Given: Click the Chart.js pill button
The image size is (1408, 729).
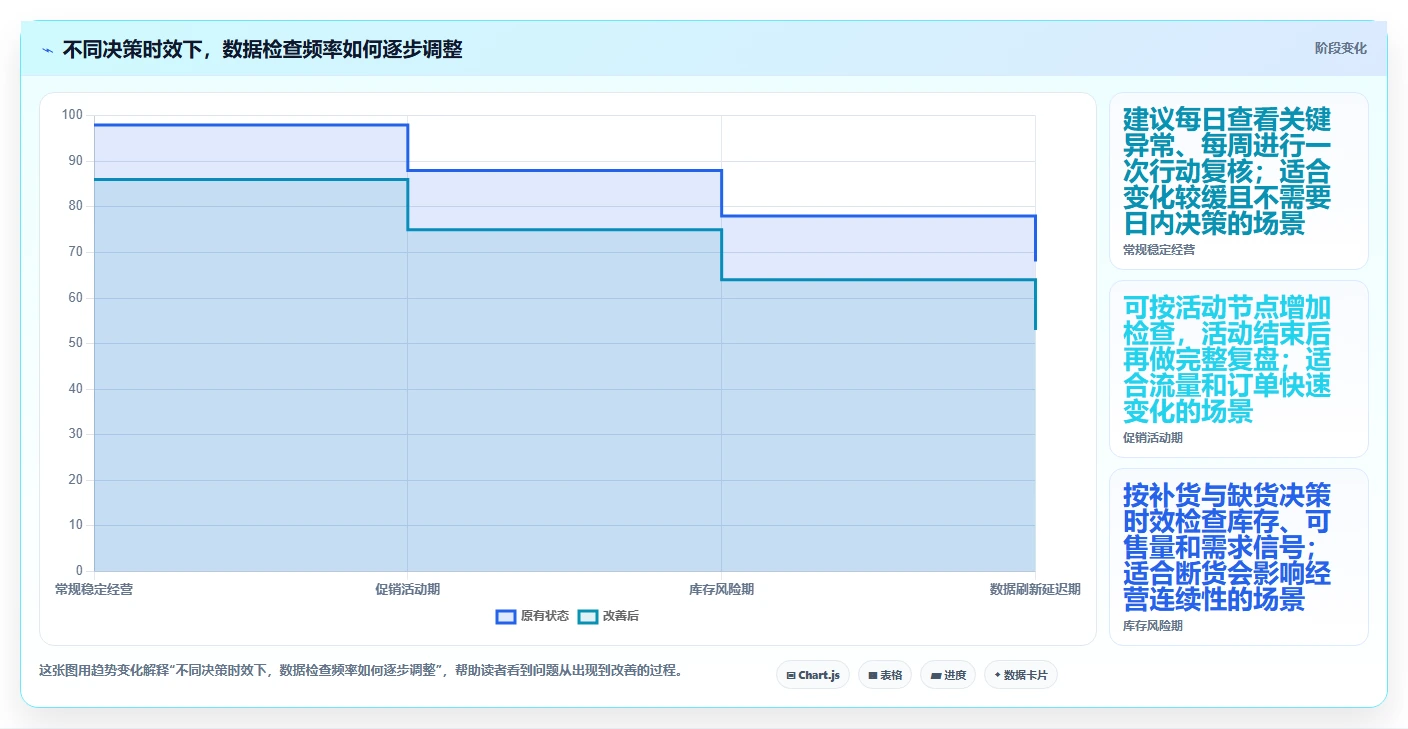Looking at the screenshot, I should (813, 675).
